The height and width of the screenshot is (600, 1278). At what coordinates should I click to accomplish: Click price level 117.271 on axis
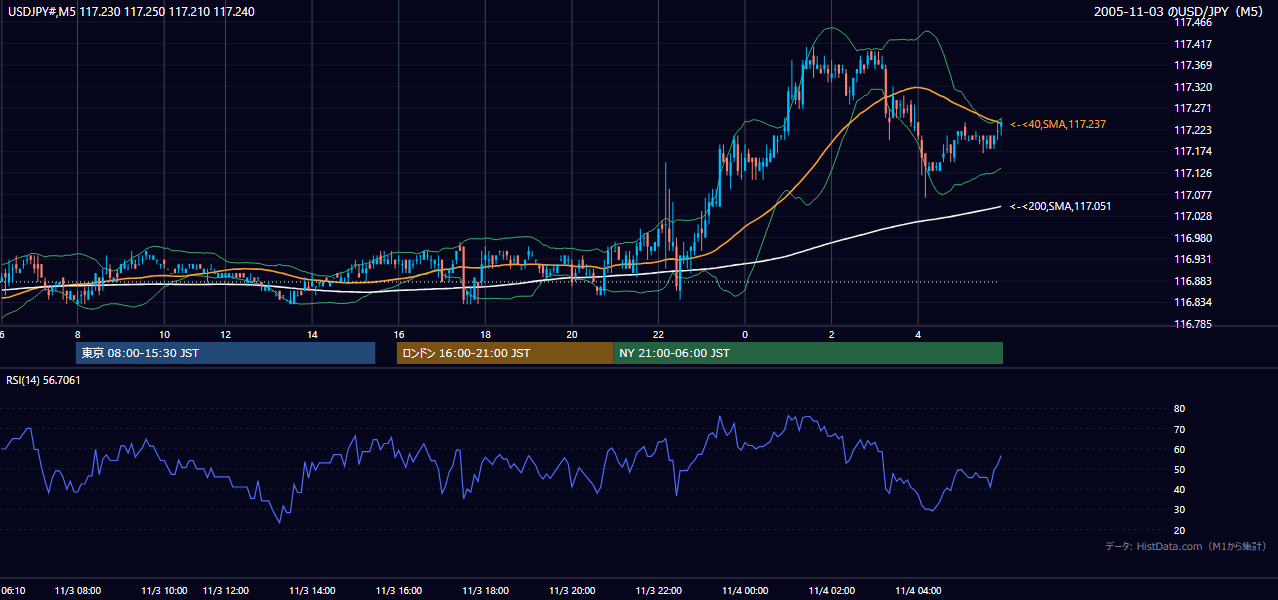point(1193,108)
